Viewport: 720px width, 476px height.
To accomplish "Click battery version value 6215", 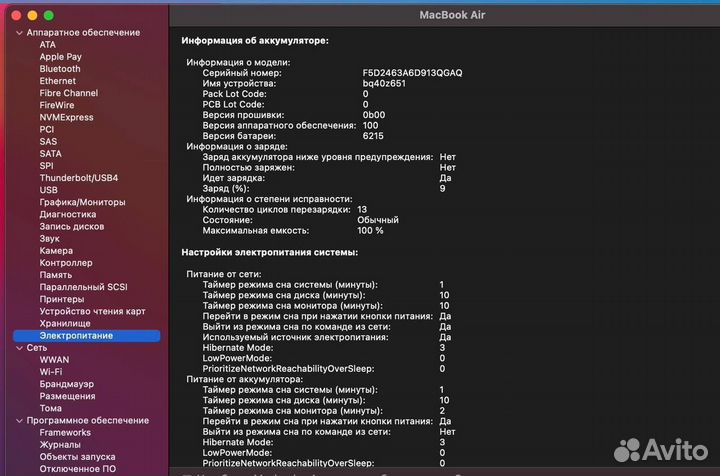I will [x=373, y=136].
